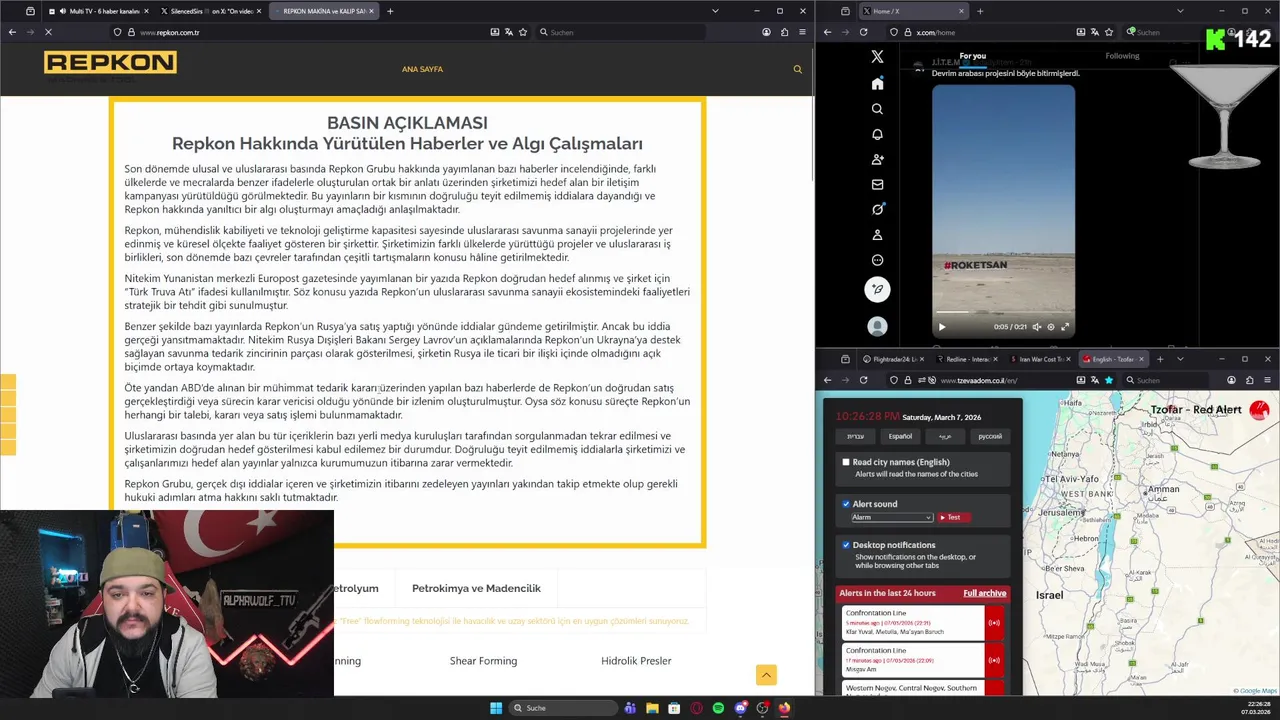Click translate icon in Repkon address bar

(x=509, y=32)
